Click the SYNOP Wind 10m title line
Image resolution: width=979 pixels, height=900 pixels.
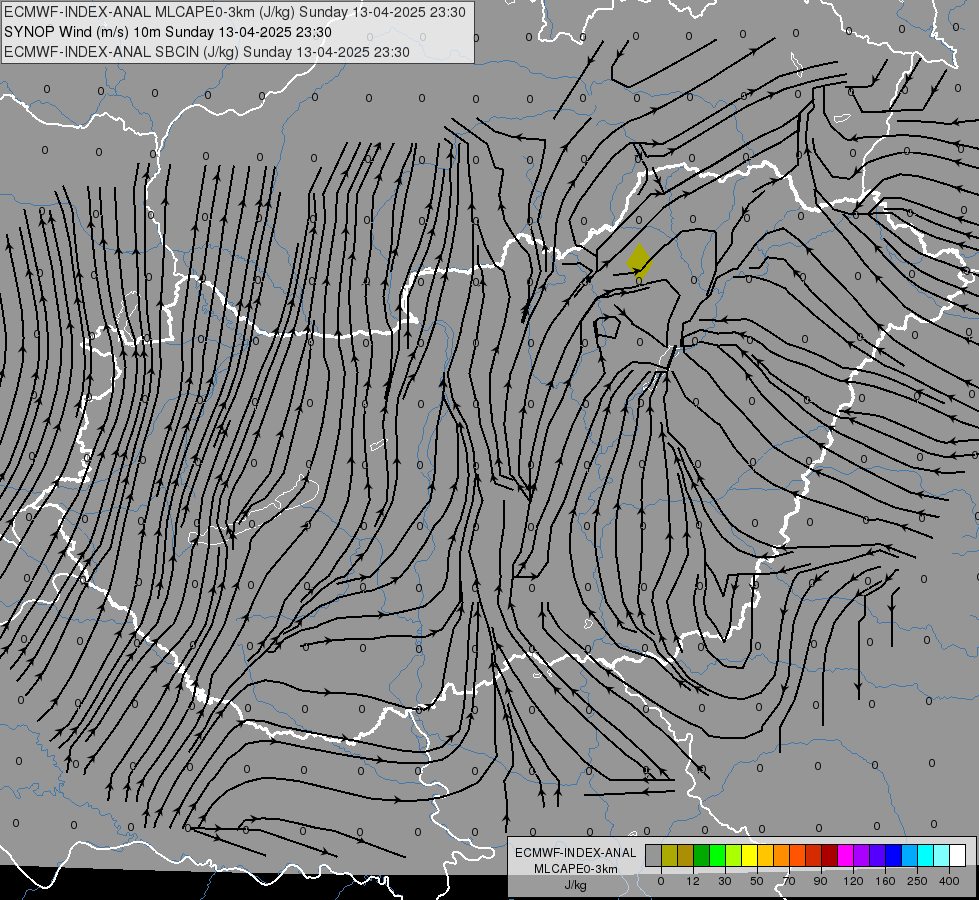pyautogui.click(x=168, y=32)
